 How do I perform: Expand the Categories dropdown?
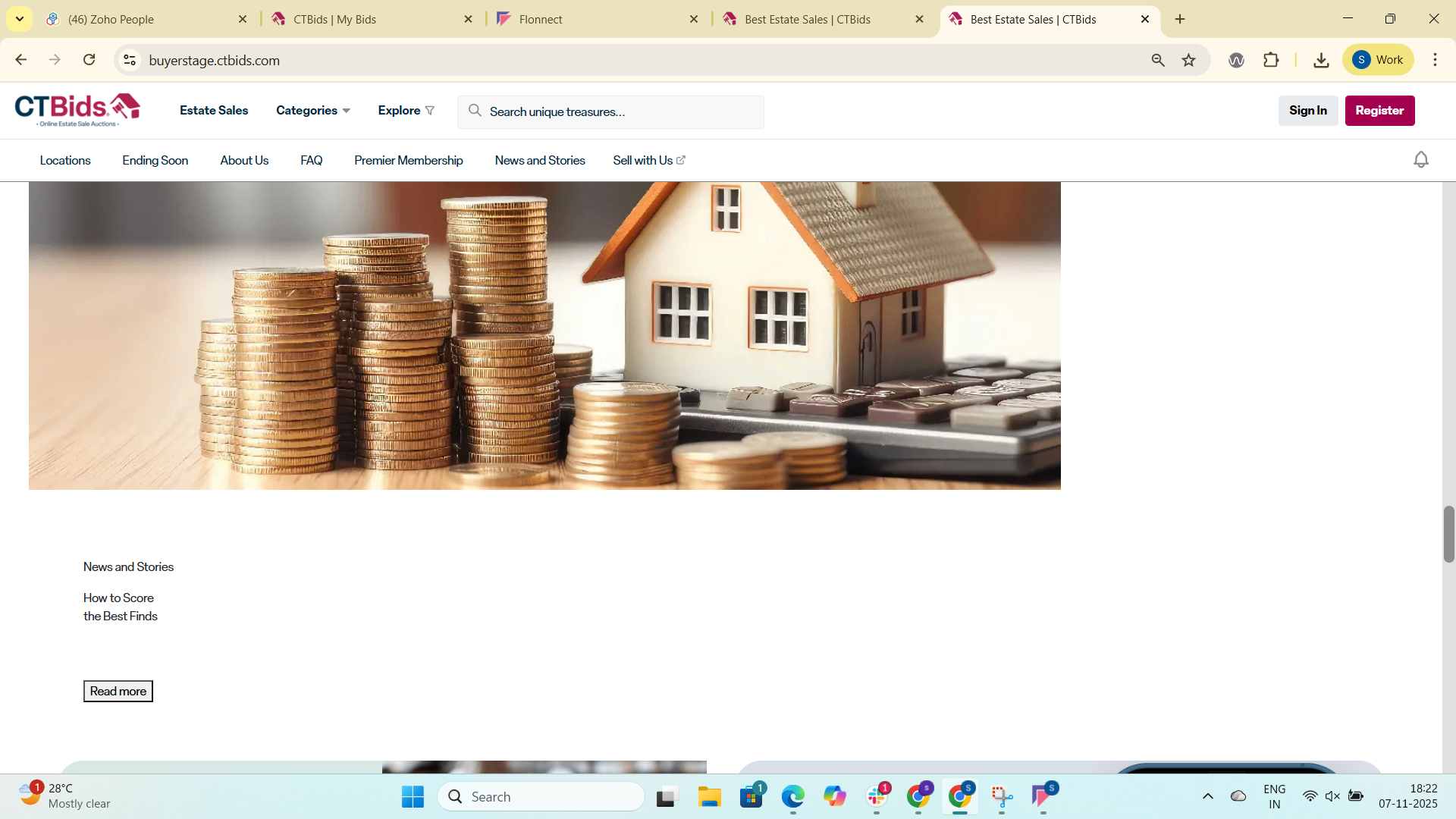point(312,111)
